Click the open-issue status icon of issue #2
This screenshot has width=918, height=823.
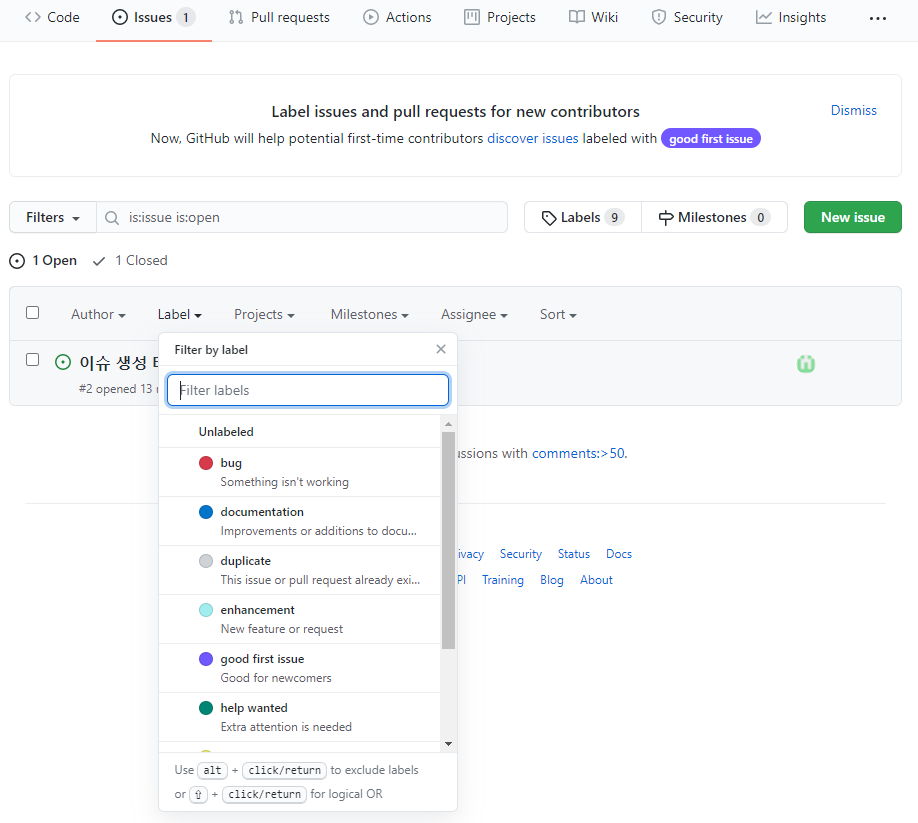point(63,362)
